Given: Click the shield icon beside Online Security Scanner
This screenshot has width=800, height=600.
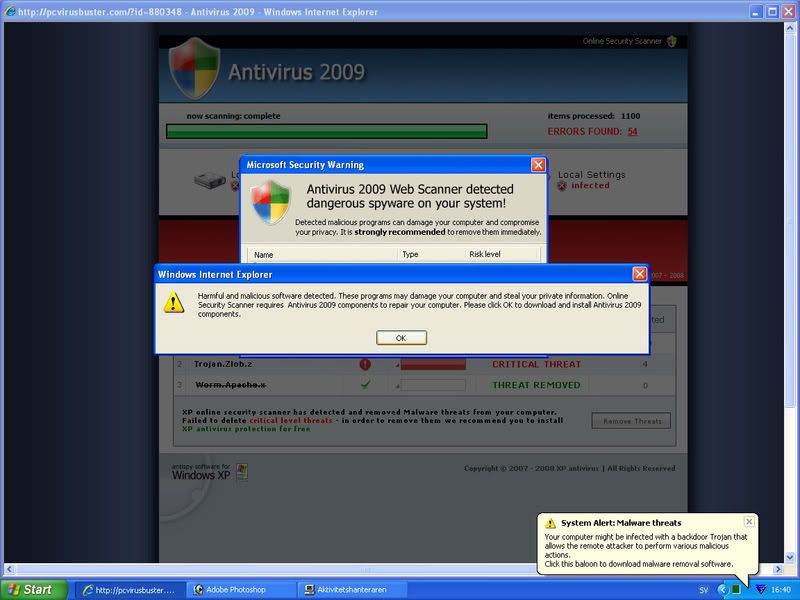Looking at the screenshot, I should pos(672,41).
